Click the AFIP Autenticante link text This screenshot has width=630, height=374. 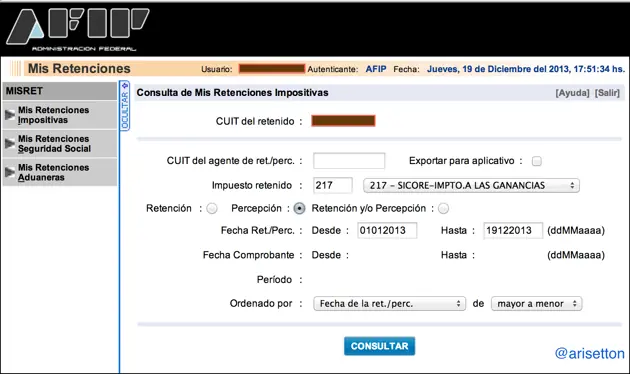click(376, 69)
